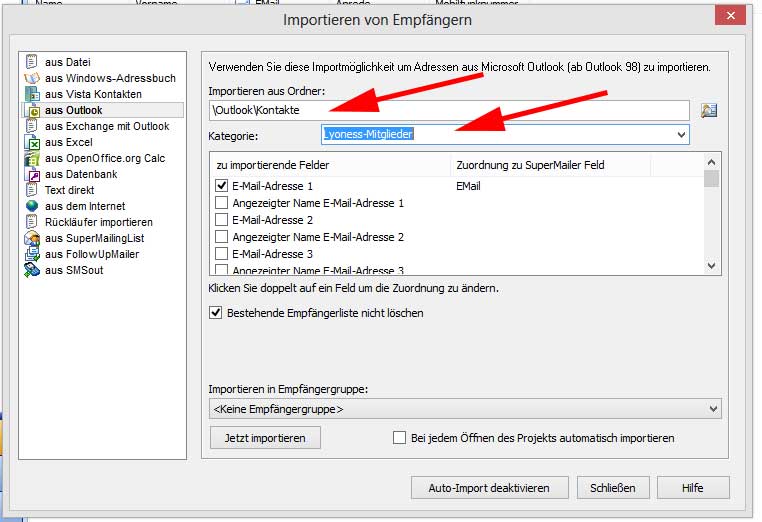Click the Text direkt page icon
Screen dimensions: 762x522
(32, 190)
